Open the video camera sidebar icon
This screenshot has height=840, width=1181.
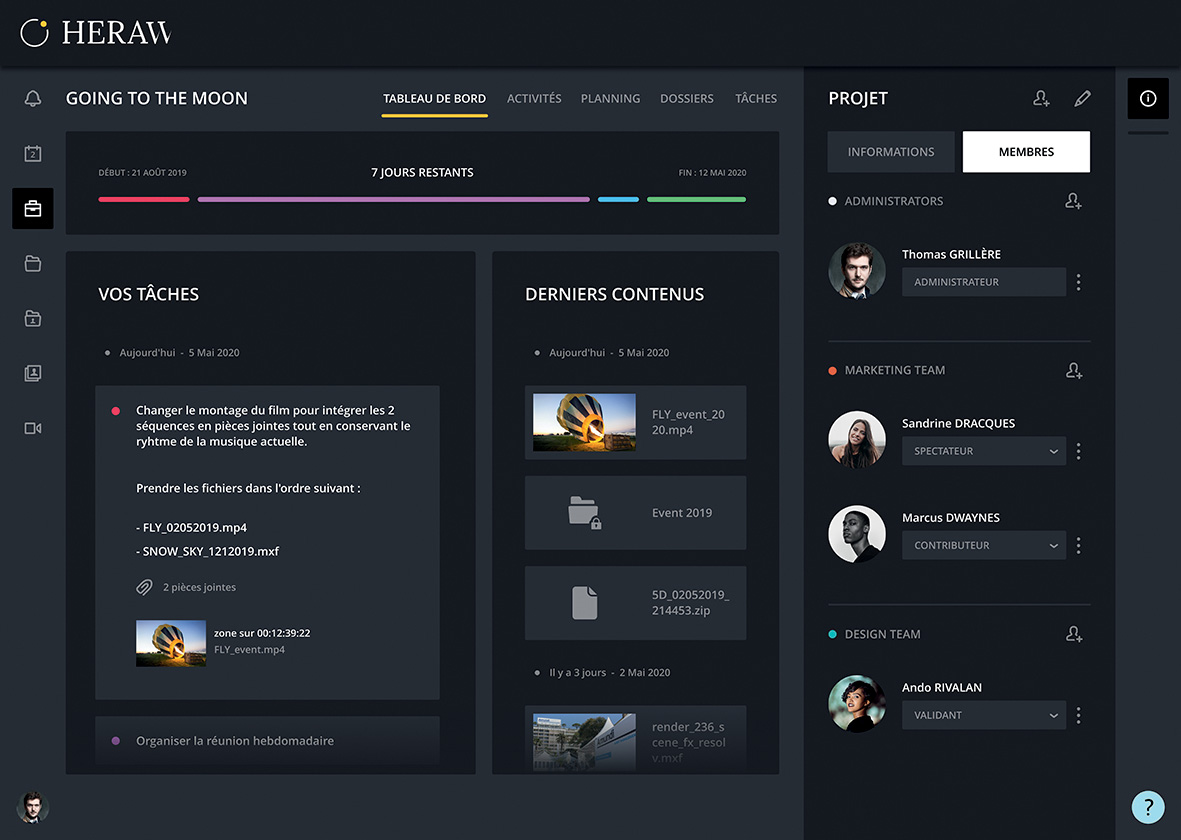pyautogui.click(x=33, y=428)
